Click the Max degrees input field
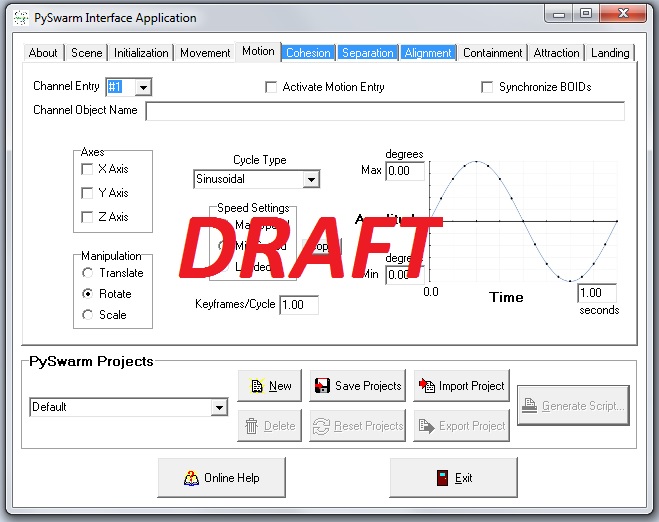Viewport: 659px width, 522px height. tap(405, 171)
